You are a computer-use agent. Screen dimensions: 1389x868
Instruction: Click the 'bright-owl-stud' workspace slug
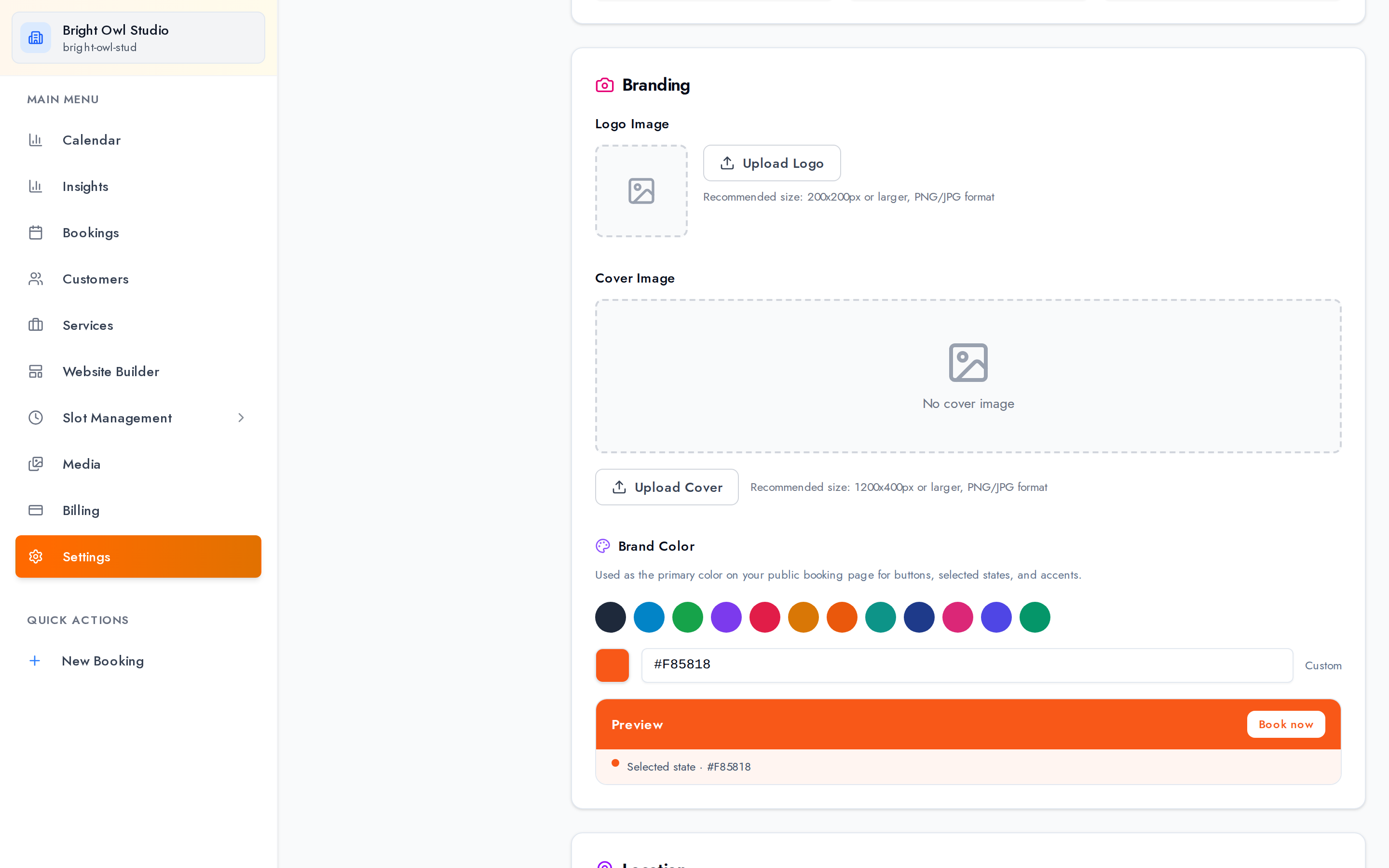[100, 48]
